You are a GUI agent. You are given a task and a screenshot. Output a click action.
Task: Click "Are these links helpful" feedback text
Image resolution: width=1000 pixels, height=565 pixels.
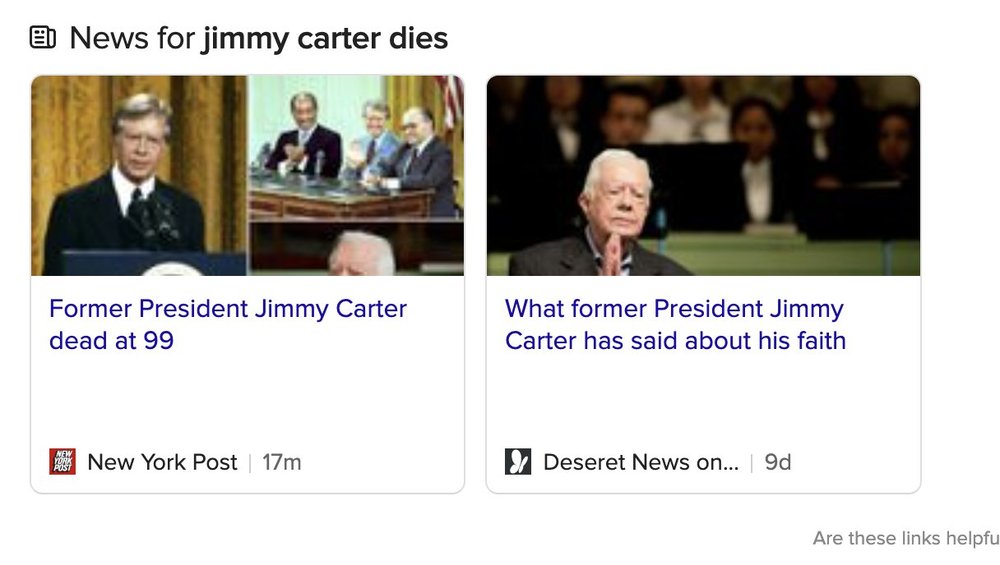tap(905, 538)
